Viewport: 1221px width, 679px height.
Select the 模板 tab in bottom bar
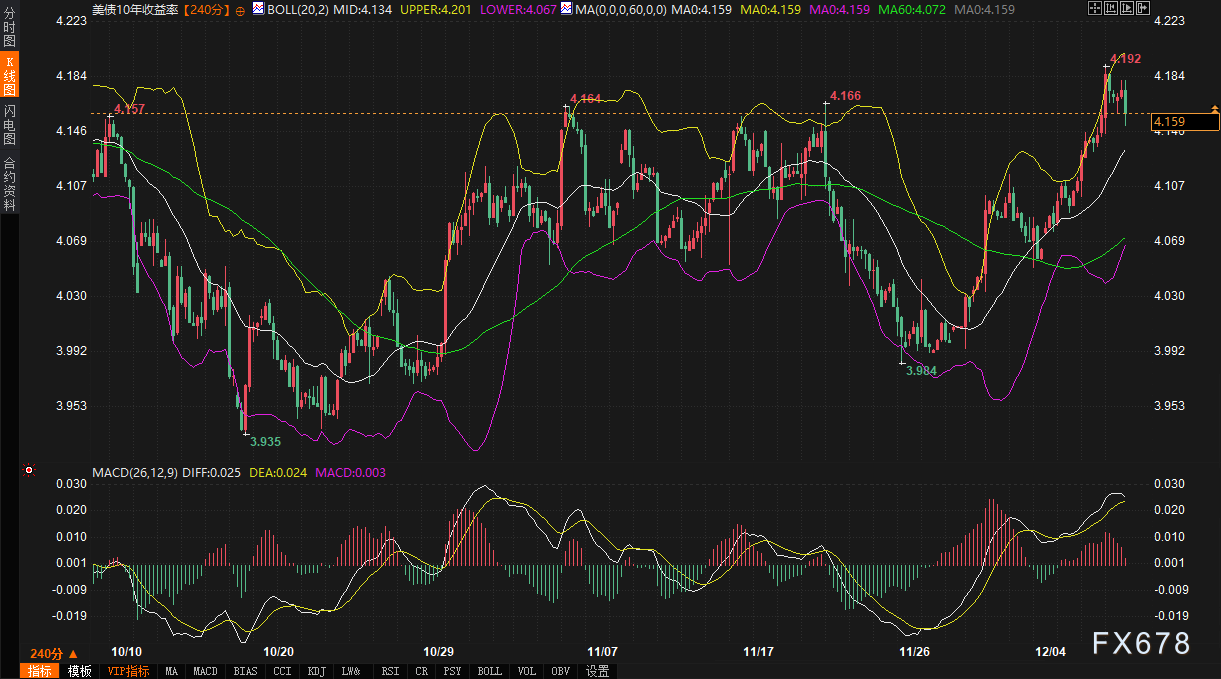(79, 671)
